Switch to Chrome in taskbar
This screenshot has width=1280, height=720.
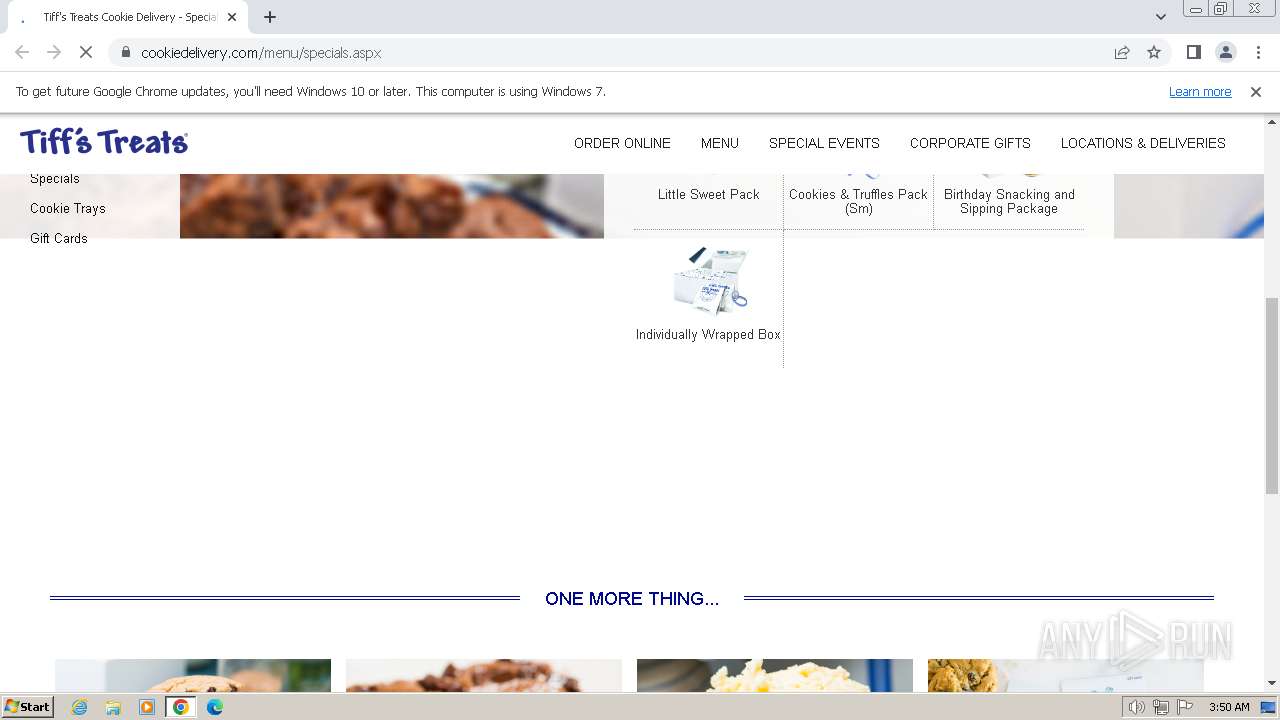[181, 707]
